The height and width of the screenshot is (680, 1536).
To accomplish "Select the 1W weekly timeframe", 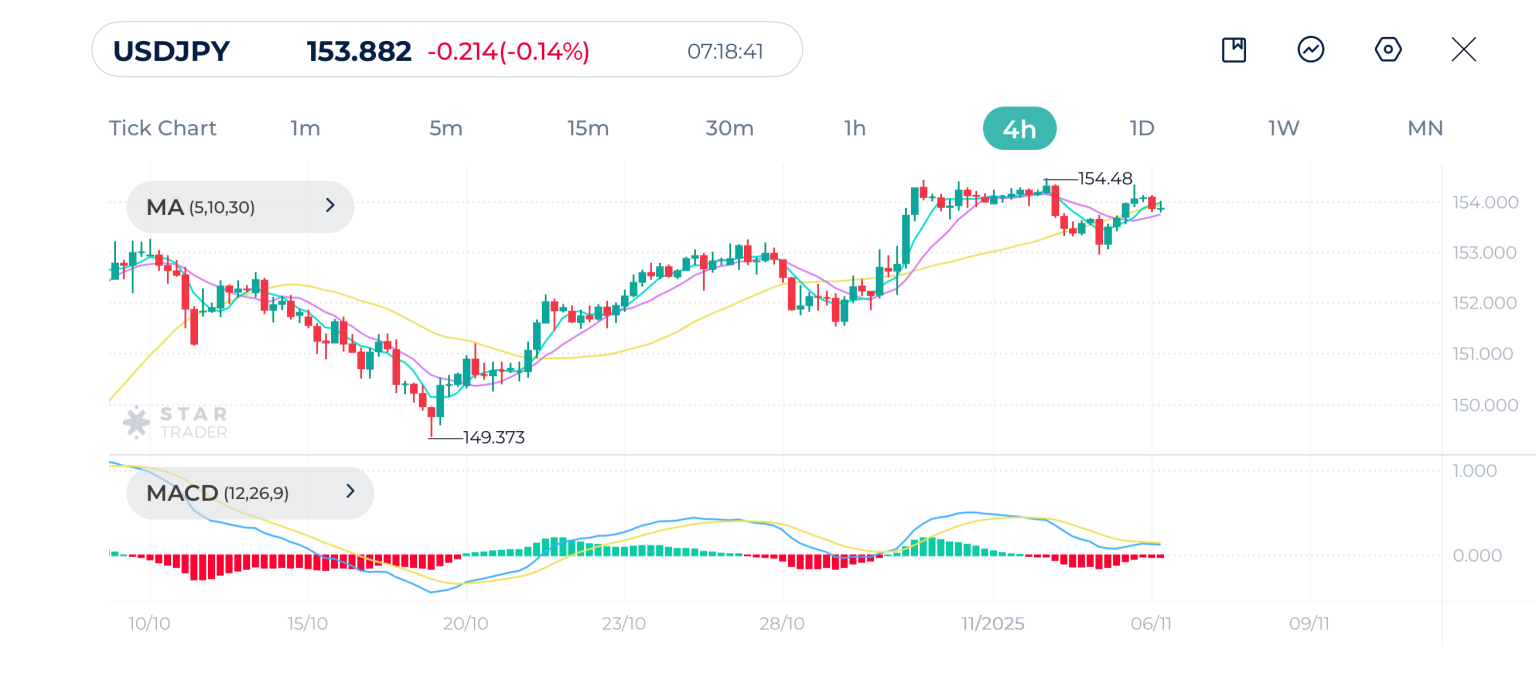I will pyautogui.click(x=1284, y=128).
